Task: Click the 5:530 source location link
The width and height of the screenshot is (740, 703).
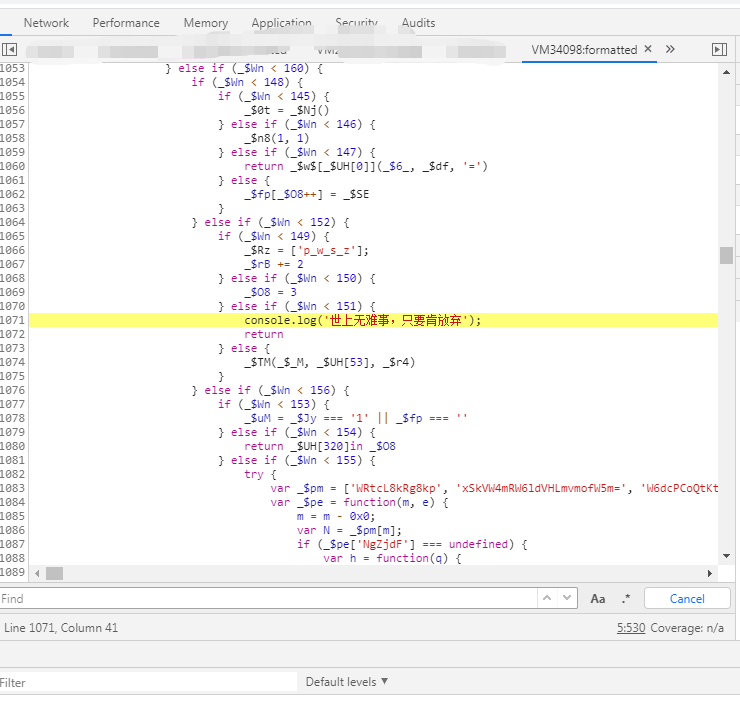Action: tap(630, 628)
